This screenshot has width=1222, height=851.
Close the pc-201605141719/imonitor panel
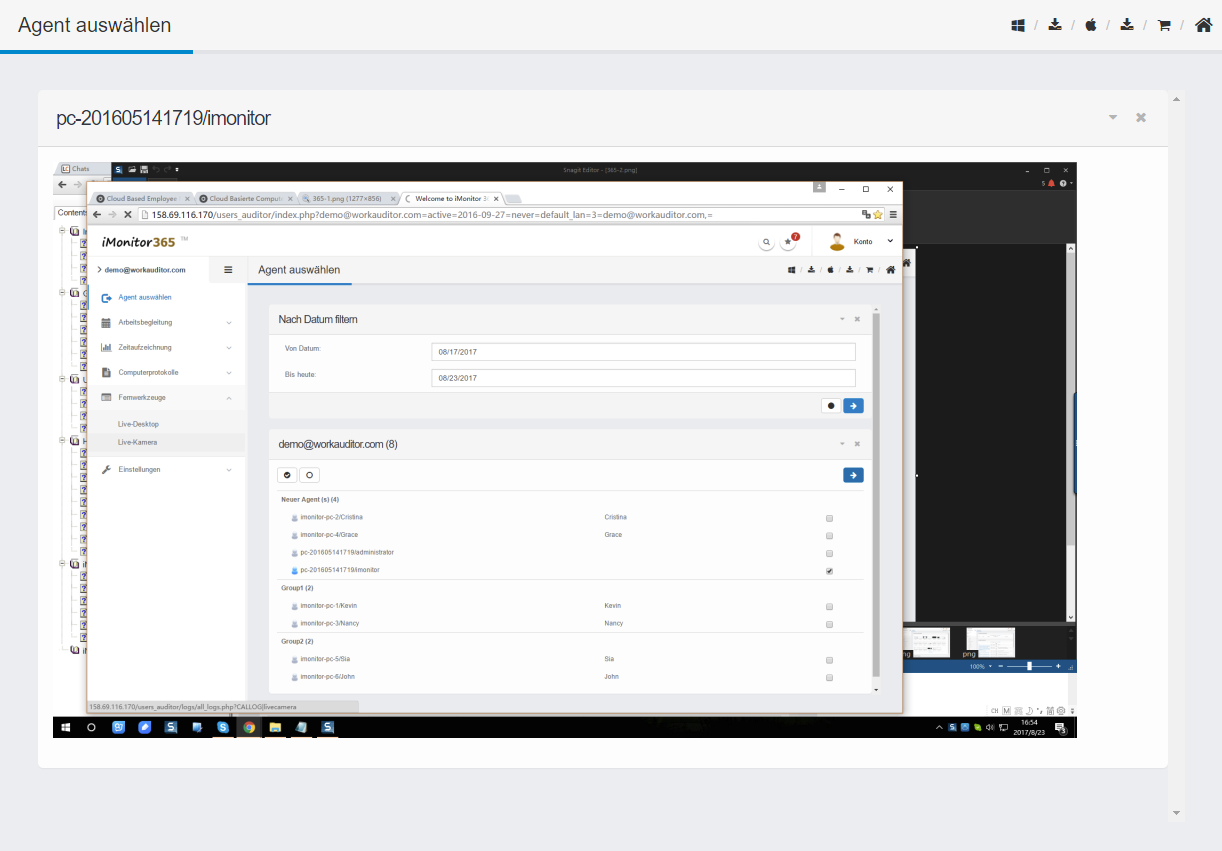tap(1140, 118)
